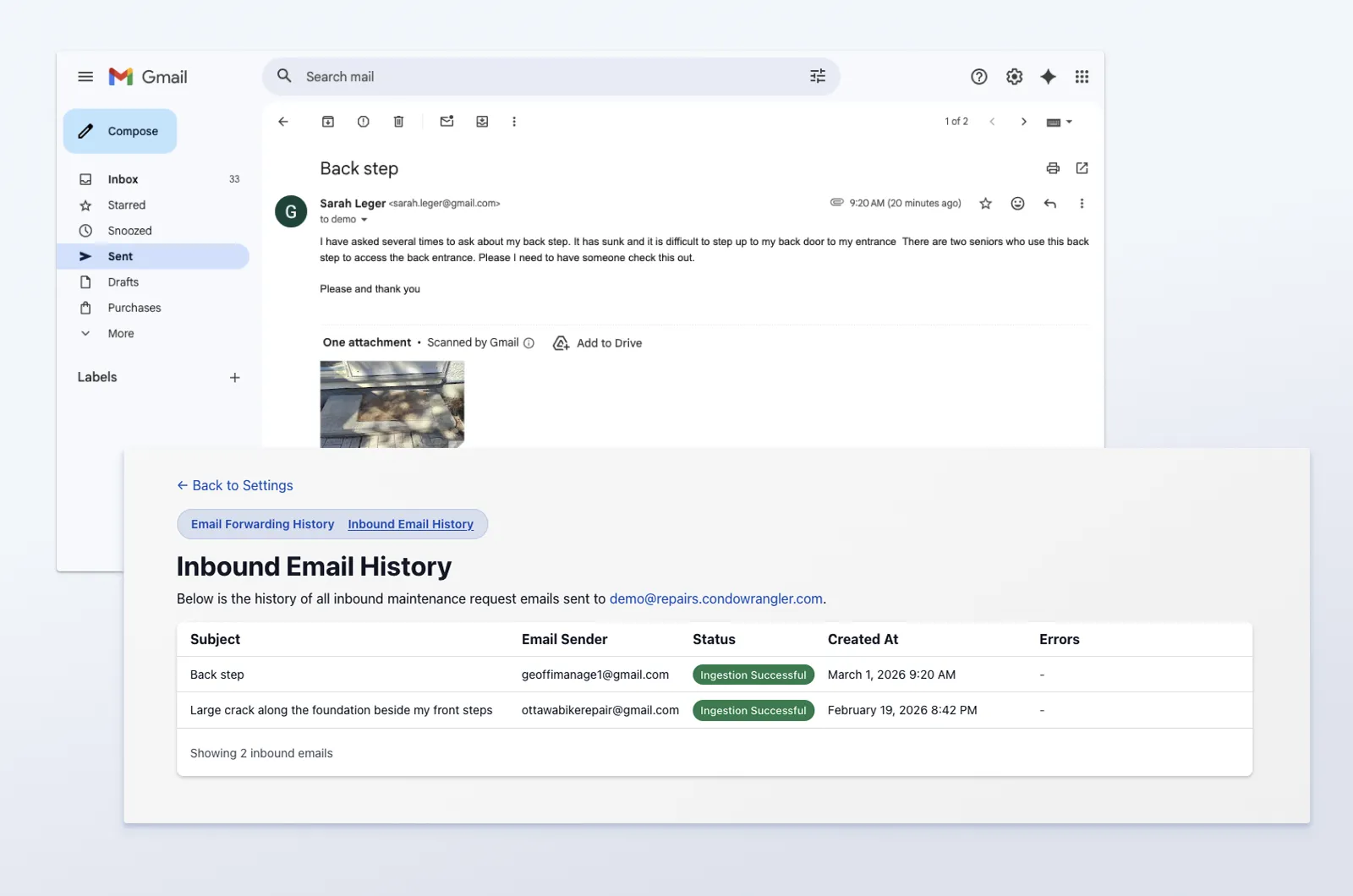This screenshot has height=896, width=1353.
Task: Open demo@repairs.condowrangler.com link
Action: click(x=716, y=598)
